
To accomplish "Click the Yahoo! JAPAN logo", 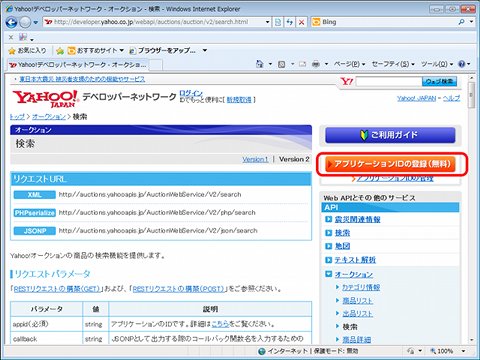I will [45, 99].
